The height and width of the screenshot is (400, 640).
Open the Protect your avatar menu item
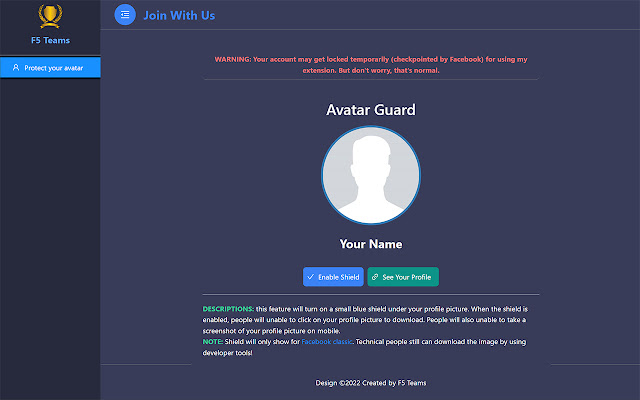point(53,68)
